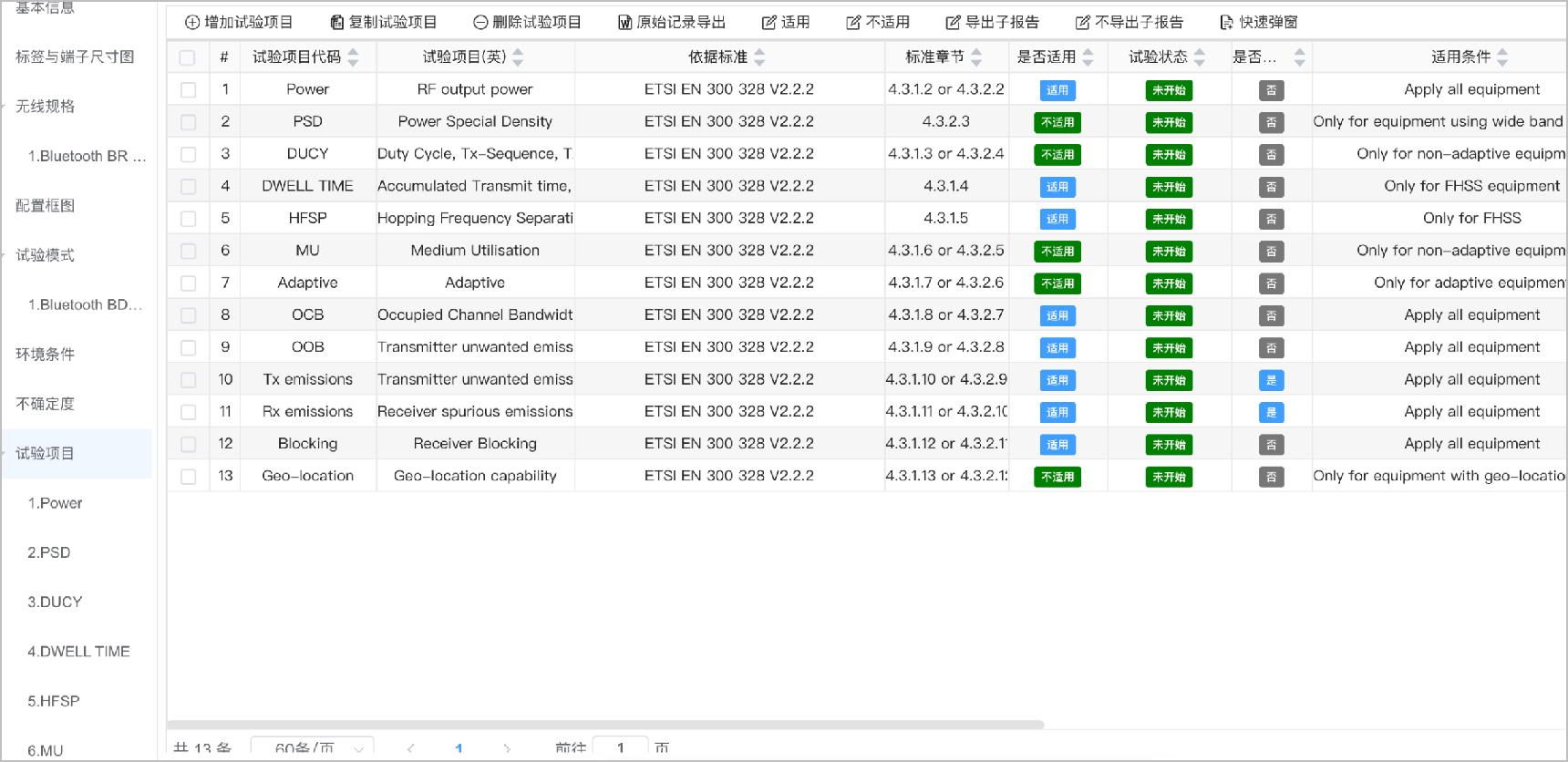Click the 增加试验项目 plus icon

coord(192,22)
